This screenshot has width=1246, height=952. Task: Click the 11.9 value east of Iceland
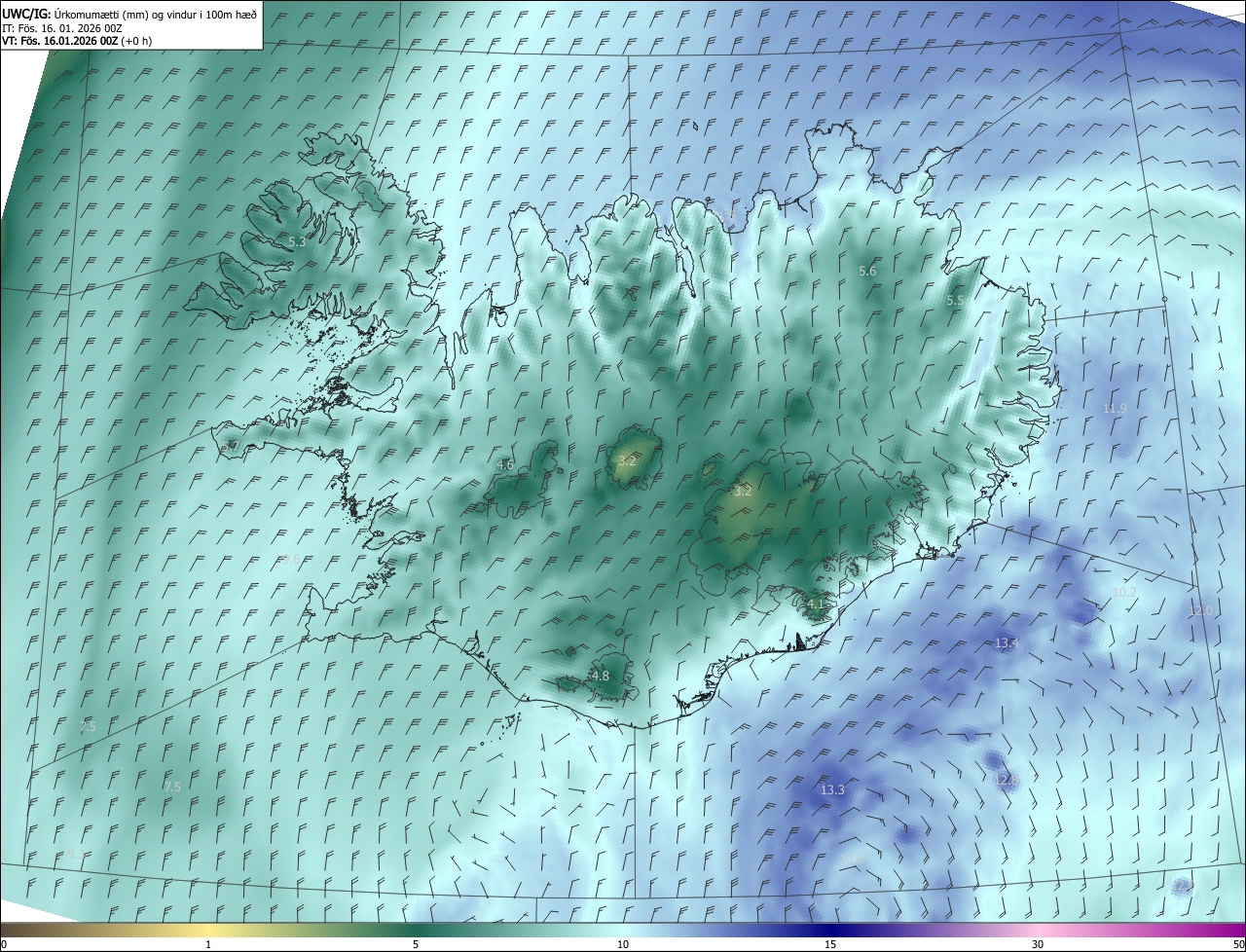[x=1115, y=409]
